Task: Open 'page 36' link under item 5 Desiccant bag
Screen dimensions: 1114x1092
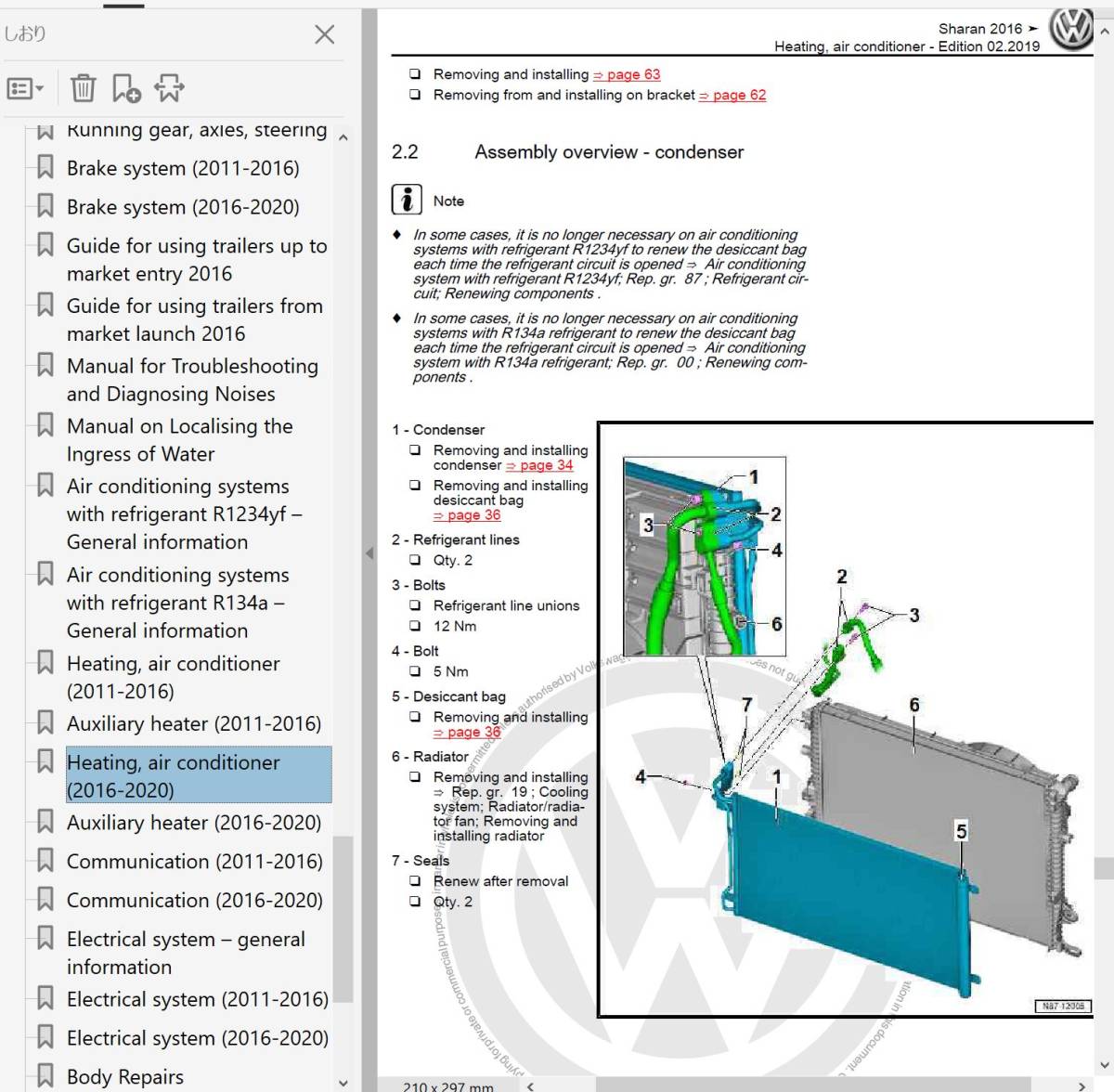Action: click(467, 732)
